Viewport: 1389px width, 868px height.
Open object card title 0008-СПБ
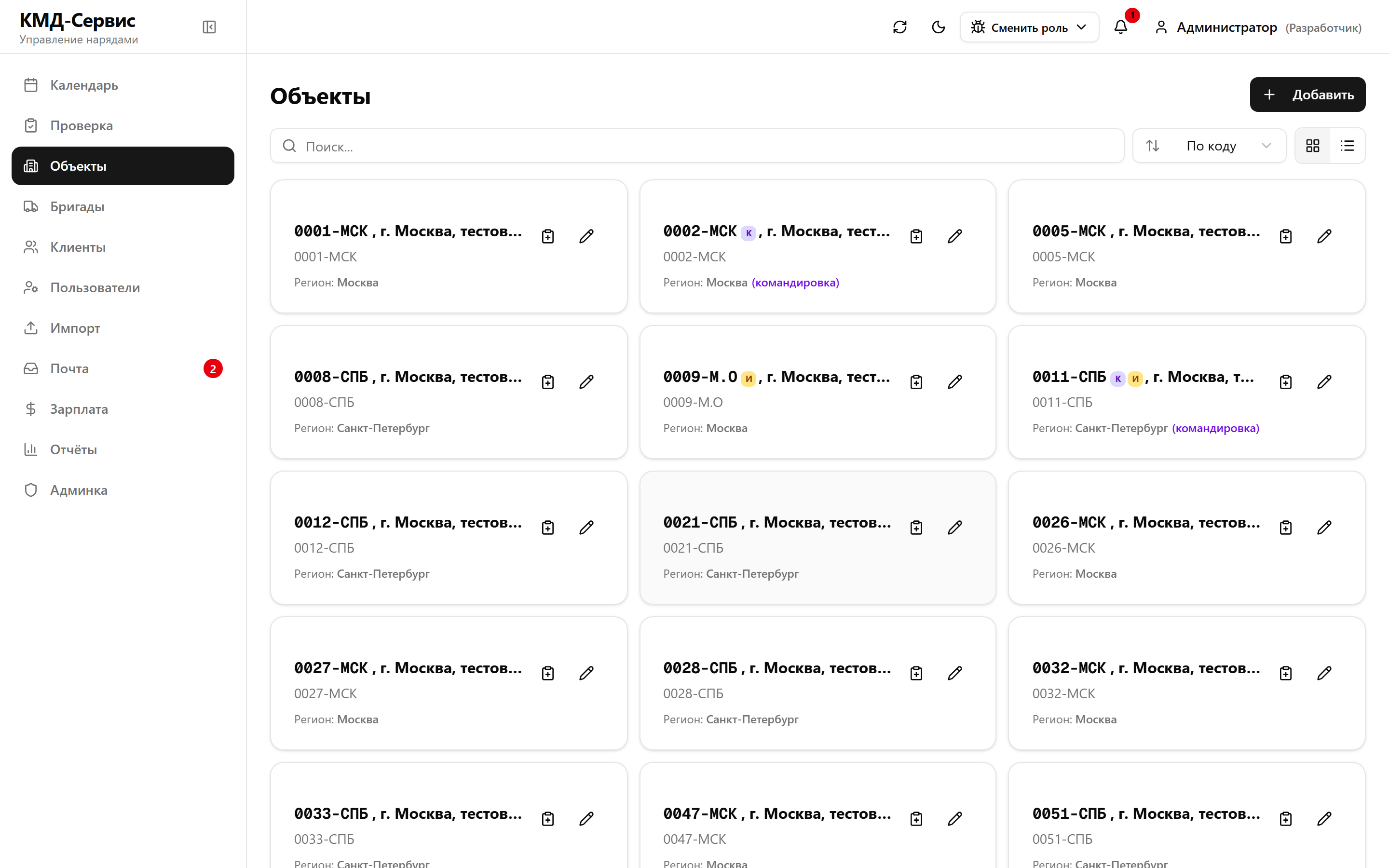coord(408,377)
